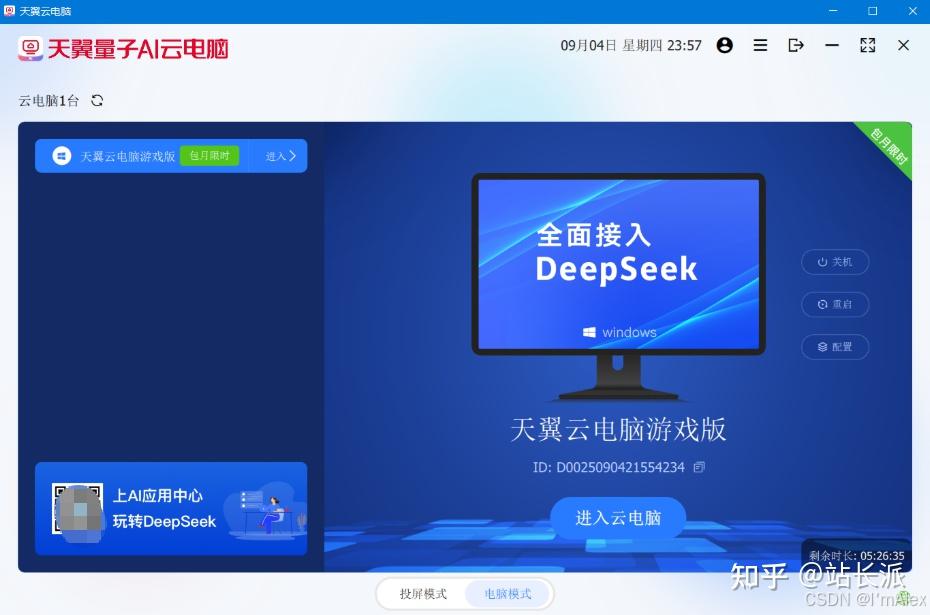Open the user account profile icon
The width and height of the screenshot is (930, 615).
click(724, 45)
